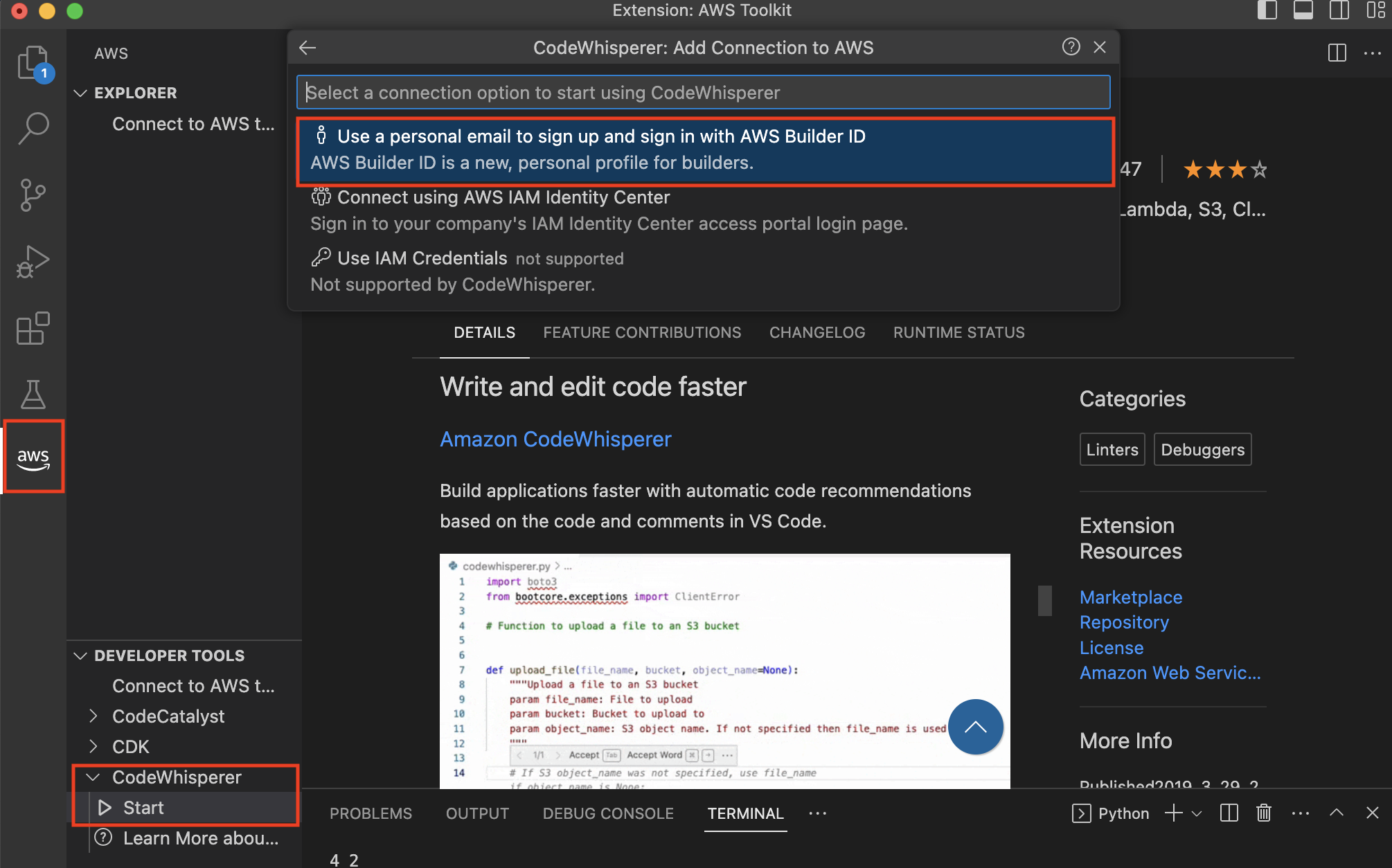1392x868 pixels.
Task: Open the Search view icon
Action: pyautogui.click(x=33, y=128)
